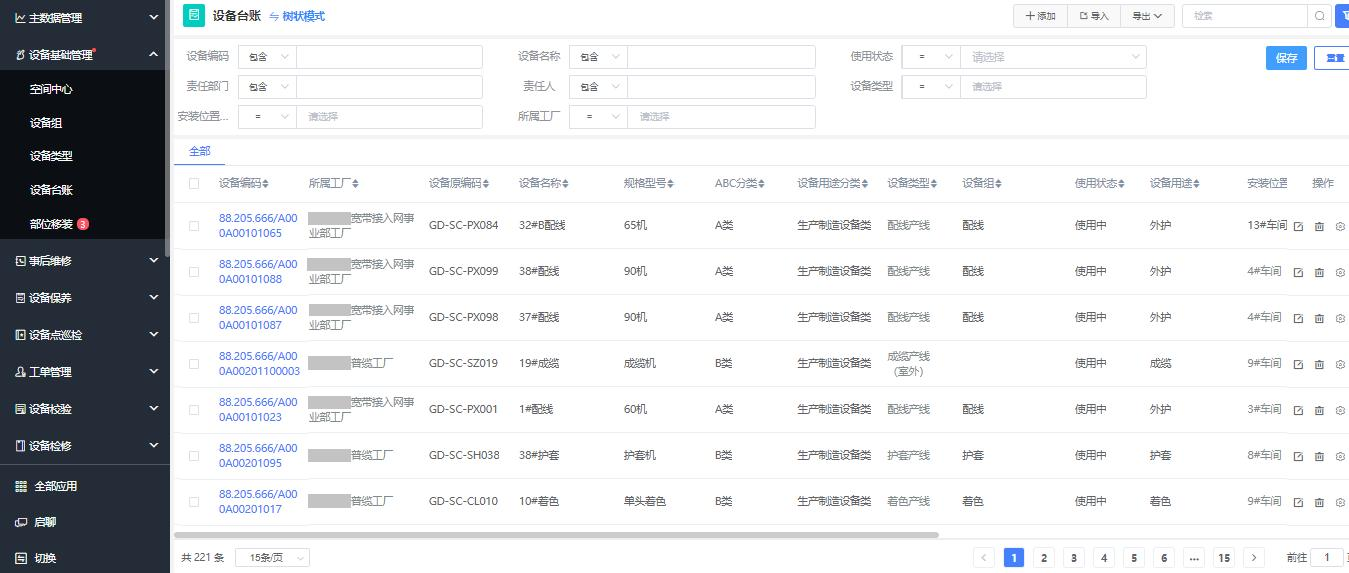Click the delete icon for 38#配线 row
The image size is (1349, 573).
tap(1319, 272)
